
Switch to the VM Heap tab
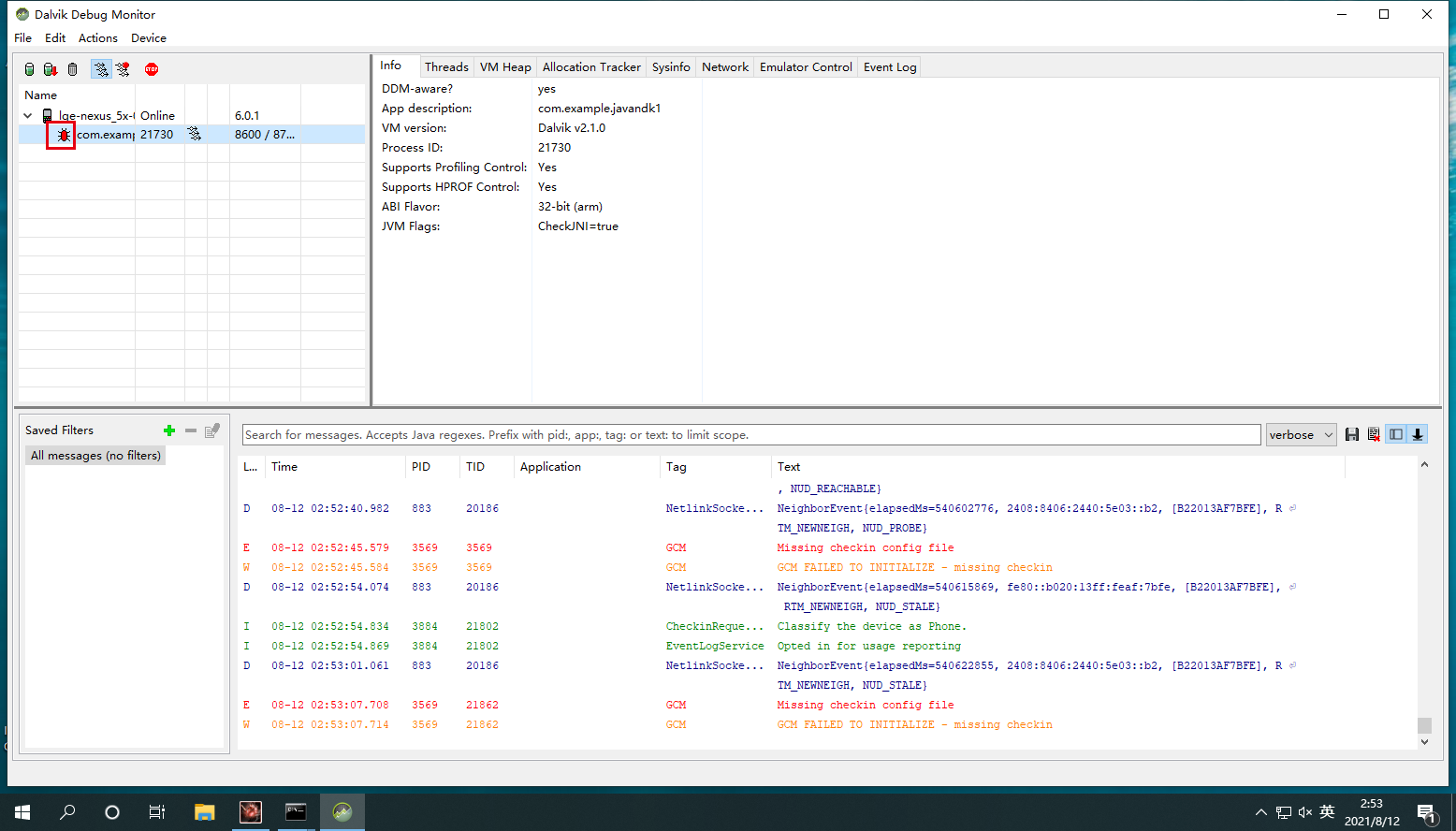tap(505, 67)
